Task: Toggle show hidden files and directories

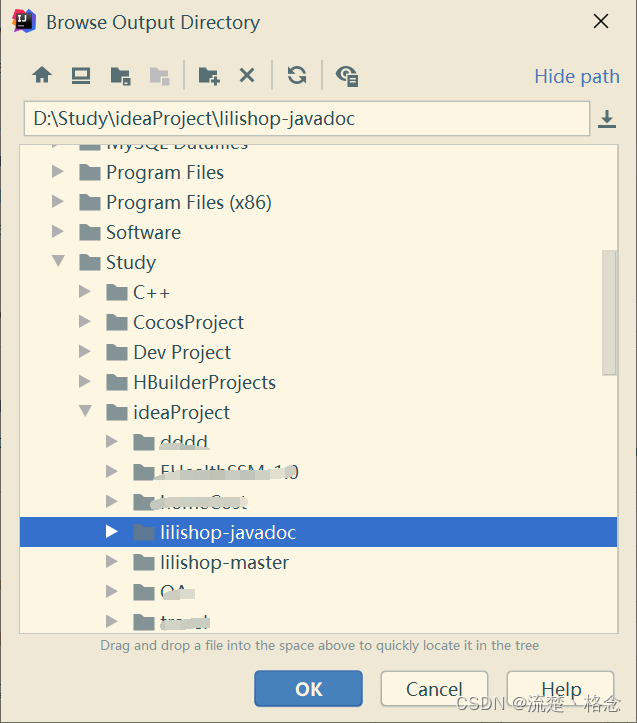Action: [347, 75]
